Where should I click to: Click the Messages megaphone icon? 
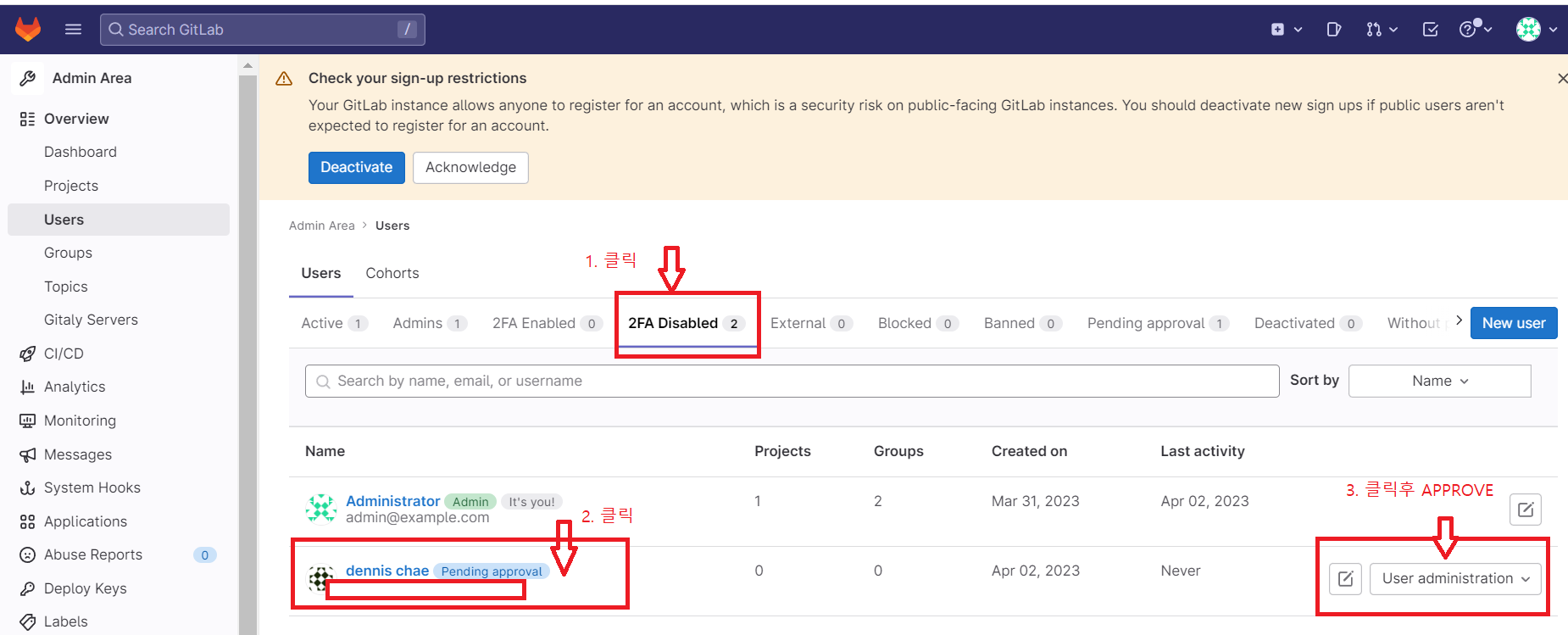(x=27, y=454)
